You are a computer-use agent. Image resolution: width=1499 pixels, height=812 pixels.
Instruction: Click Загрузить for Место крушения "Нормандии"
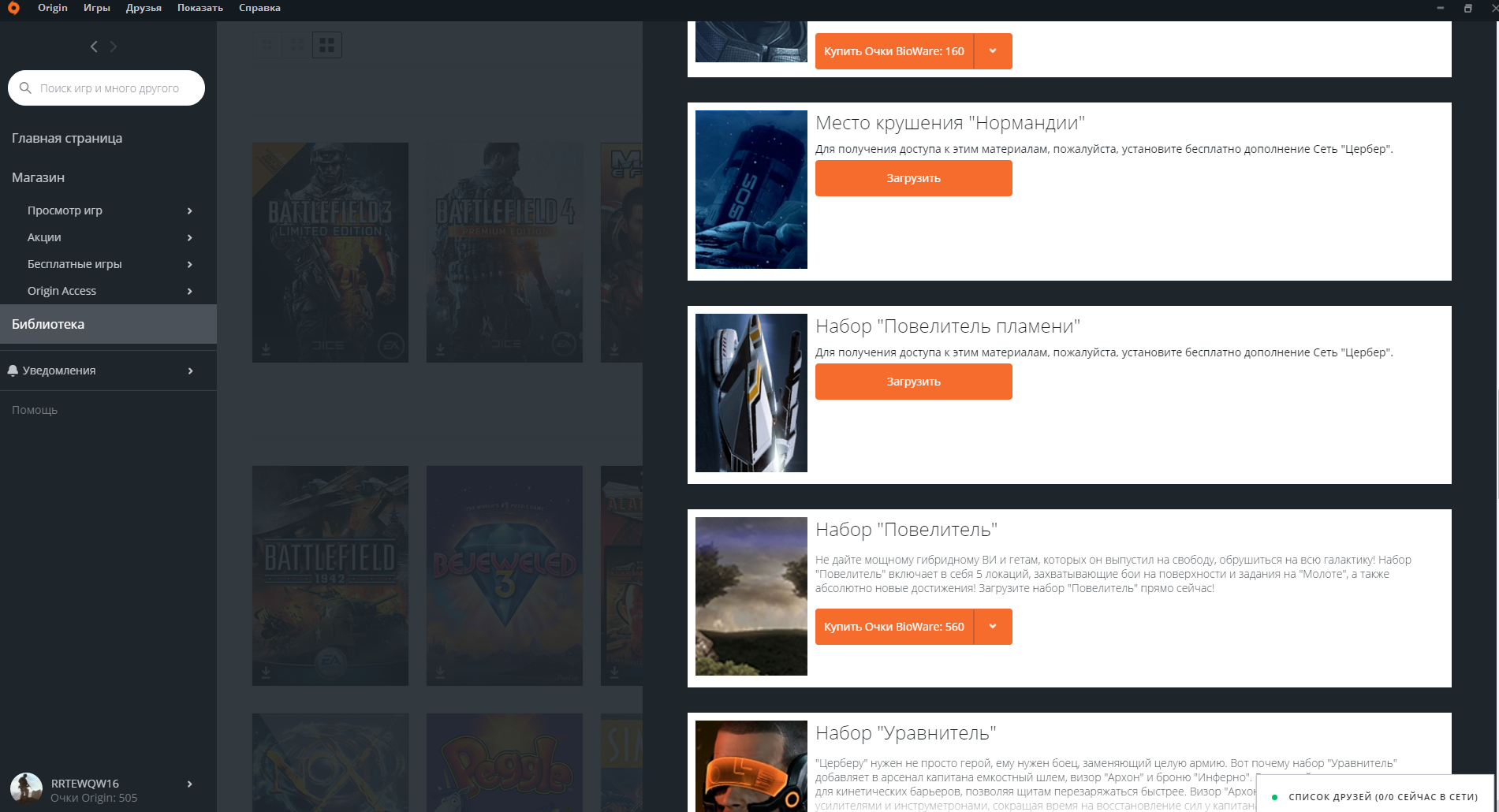pyautogui.click(x=914, y=178)
